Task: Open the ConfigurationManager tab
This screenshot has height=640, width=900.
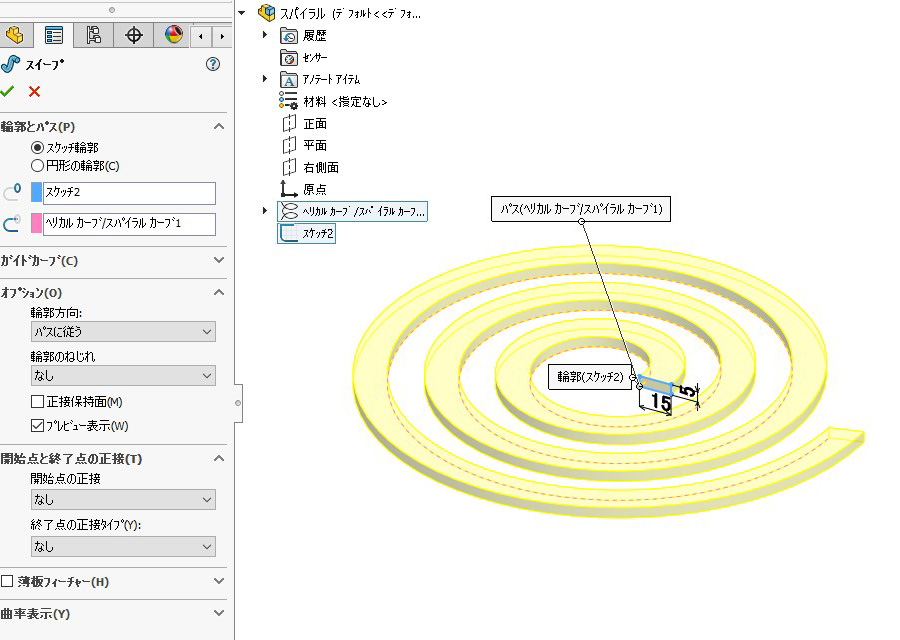Action: [x=94, y=36]
